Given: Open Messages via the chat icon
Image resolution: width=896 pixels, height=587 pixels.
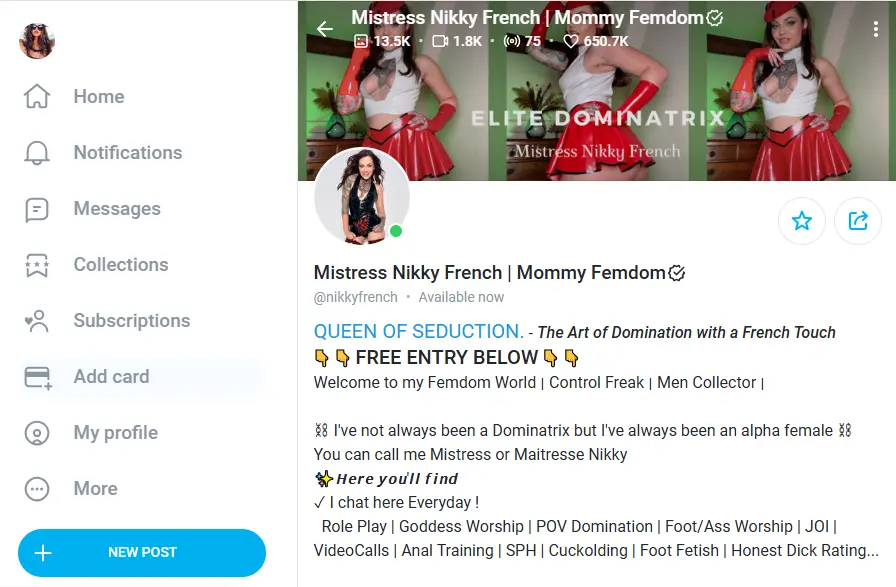Looking at the screenshot, I should (x=38, y=208).
